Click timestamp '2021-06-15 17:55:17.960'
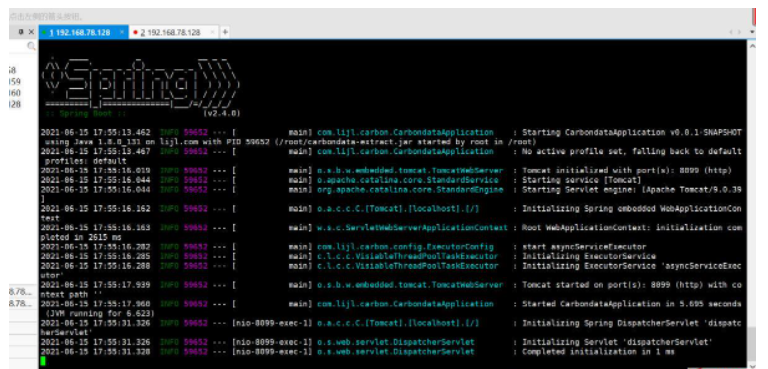Screen dimensions: 768x369 pos(96,304)
